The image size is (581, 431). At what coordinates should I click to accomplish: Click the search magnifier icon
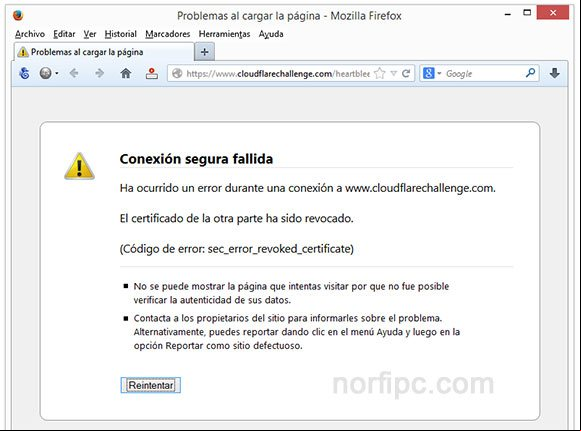[530, 73]
